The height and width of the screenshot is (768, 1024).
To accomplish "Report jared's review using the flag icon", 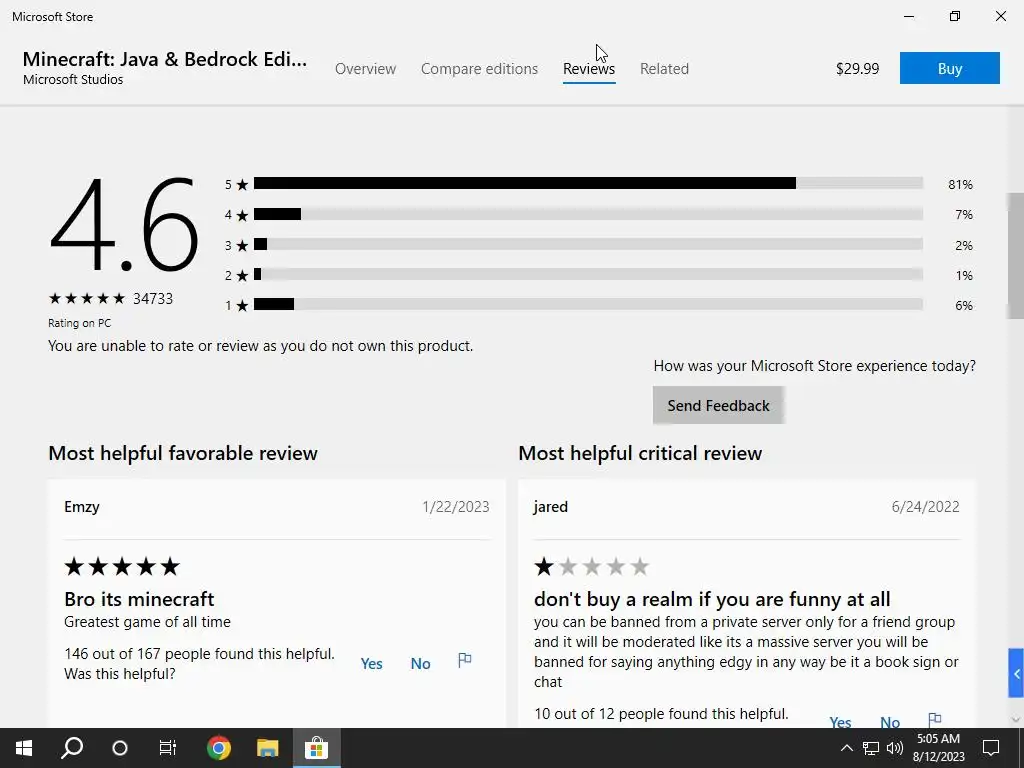I will pyautogui.click(x=935, y=719).
